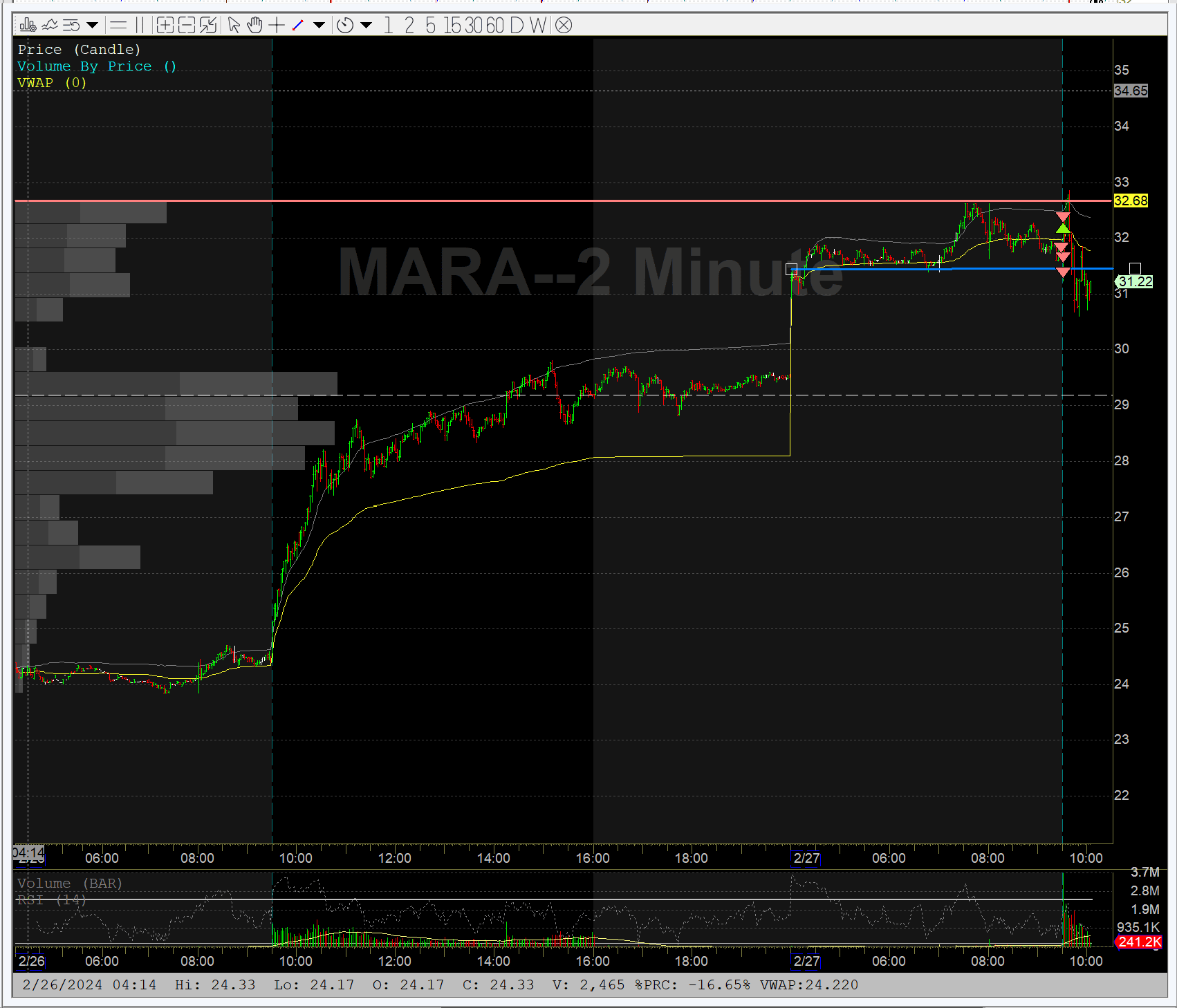Switch to the 1 minute interval
This screenshot has width=1177, height=1008.
point(389,26)
